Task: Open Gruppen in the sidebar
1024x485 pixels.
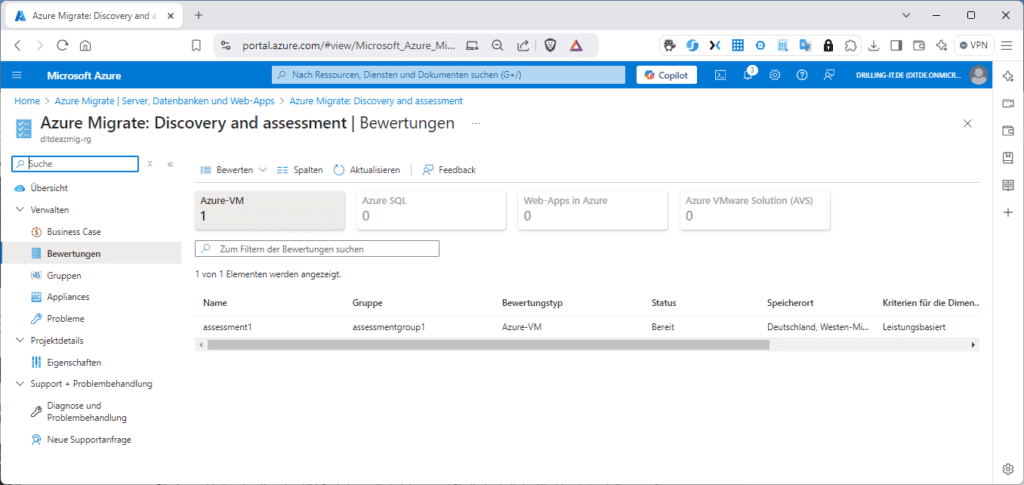Action: 64,275
